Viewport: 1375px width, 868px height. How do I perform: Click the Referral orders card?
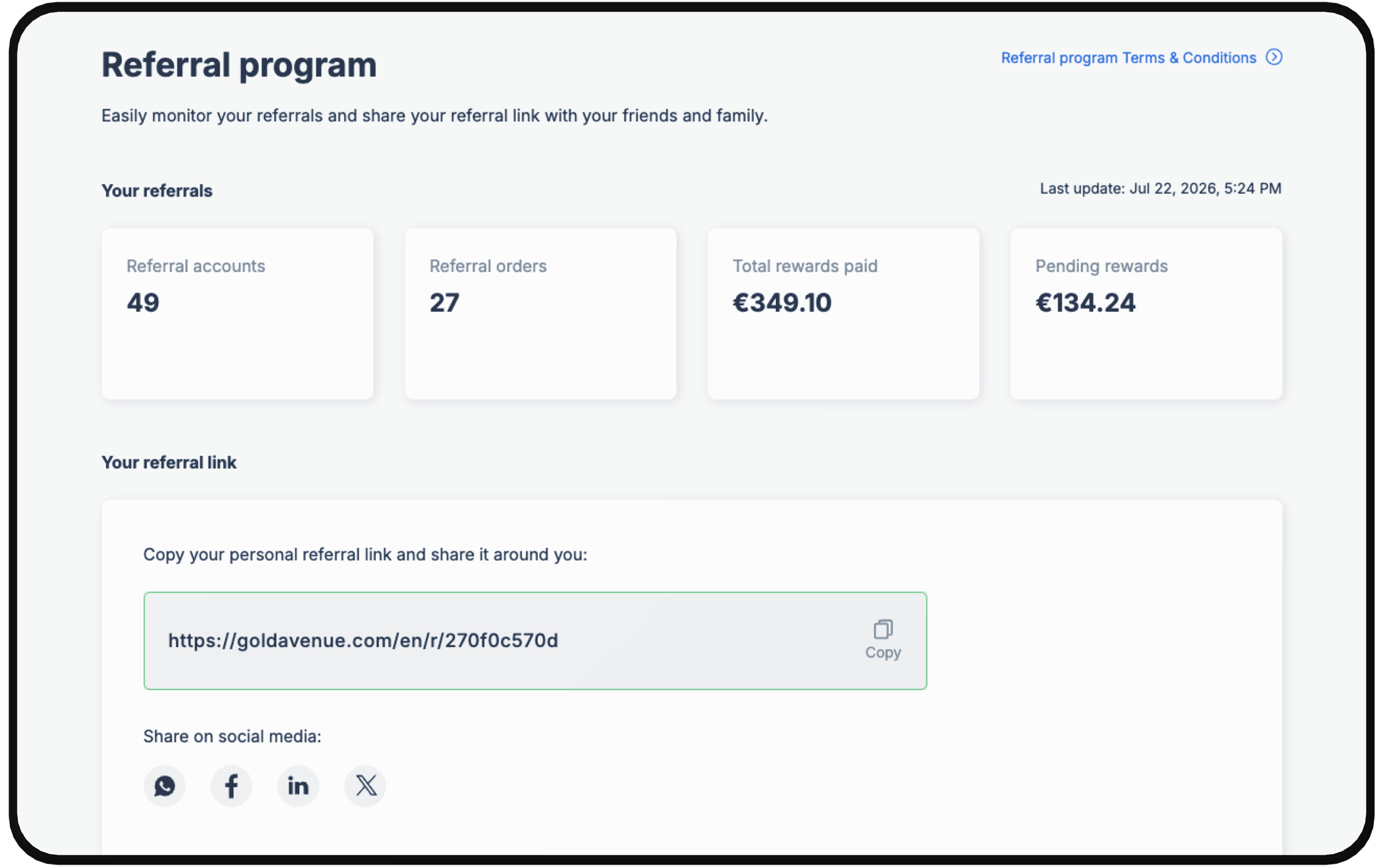click(541, 314)
